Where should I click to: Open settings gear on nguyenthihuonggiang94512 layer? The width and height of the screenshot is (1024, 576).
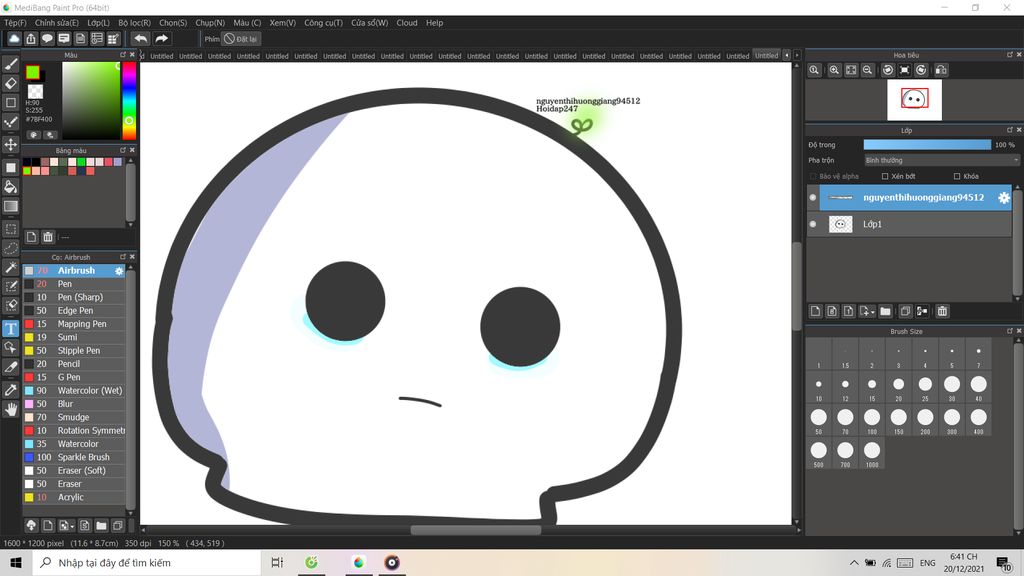(1004, 198)
